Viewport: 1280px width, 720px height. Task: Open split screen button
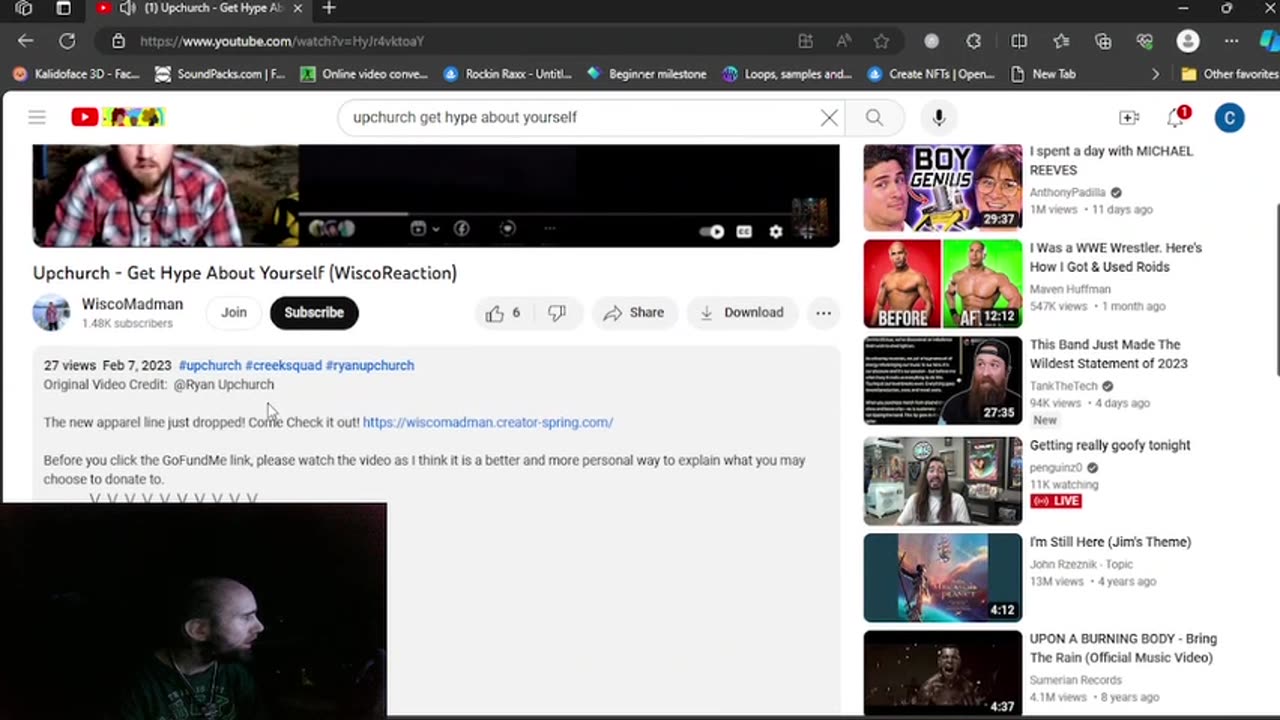(x=1019, y=41)
